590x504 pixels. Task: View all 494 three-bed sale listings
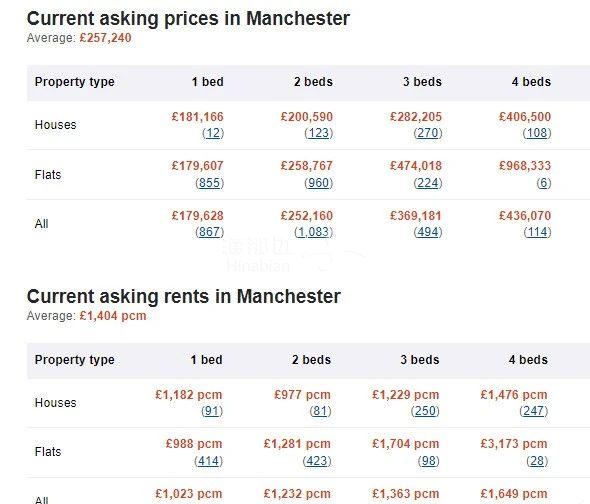(x=428, y=232)
